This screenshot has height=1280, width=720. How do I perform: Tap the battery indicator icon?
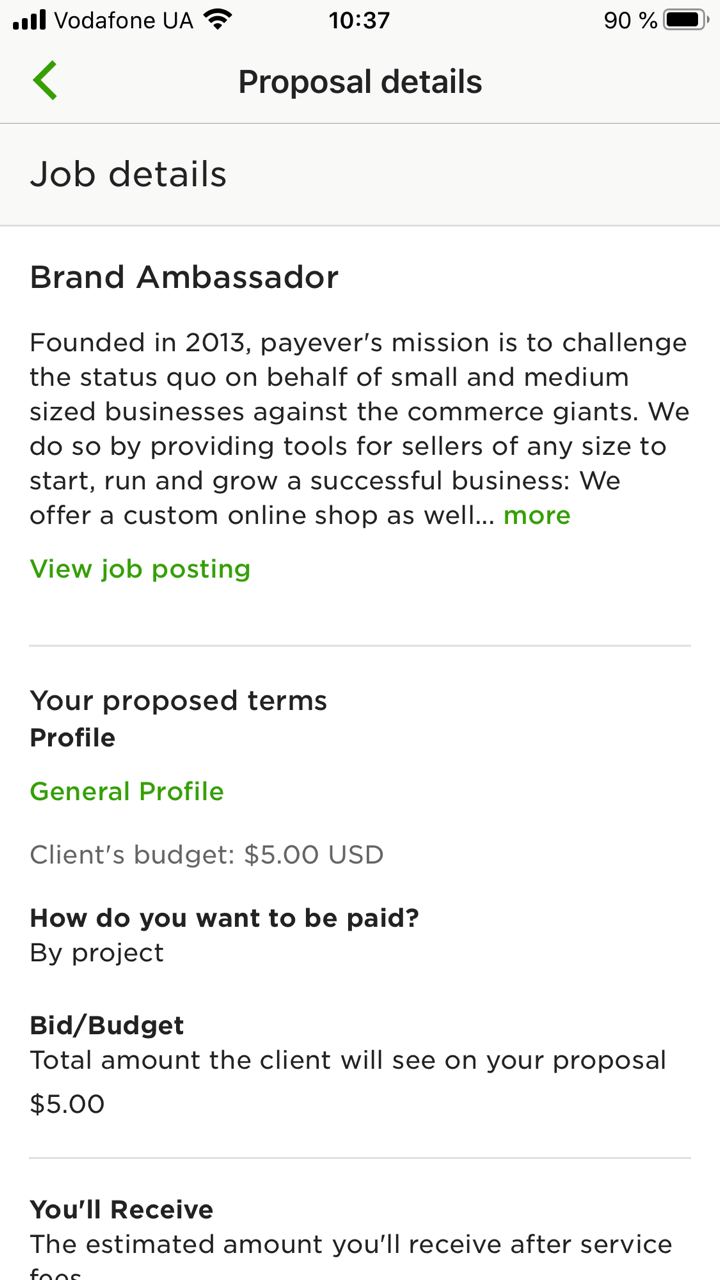686,20
